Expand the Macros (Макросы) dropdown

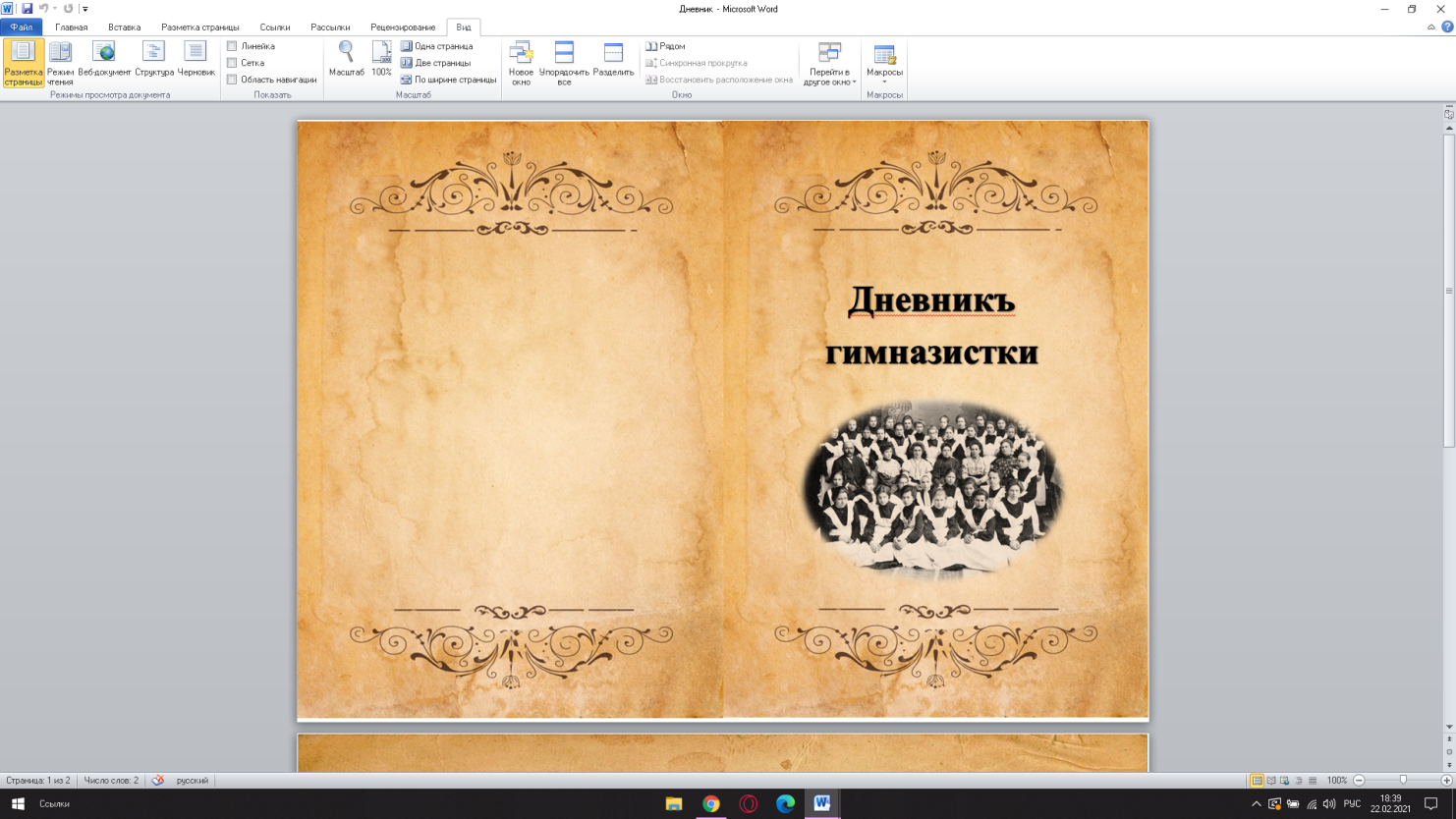click(884, 82)
